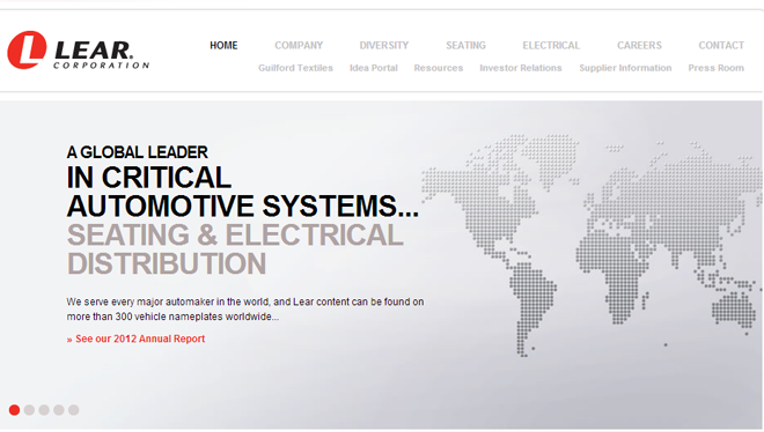Viewport: 764px width, 432px height.
Task: Open the Idea Portal link
Action: (x=374, y=68)
